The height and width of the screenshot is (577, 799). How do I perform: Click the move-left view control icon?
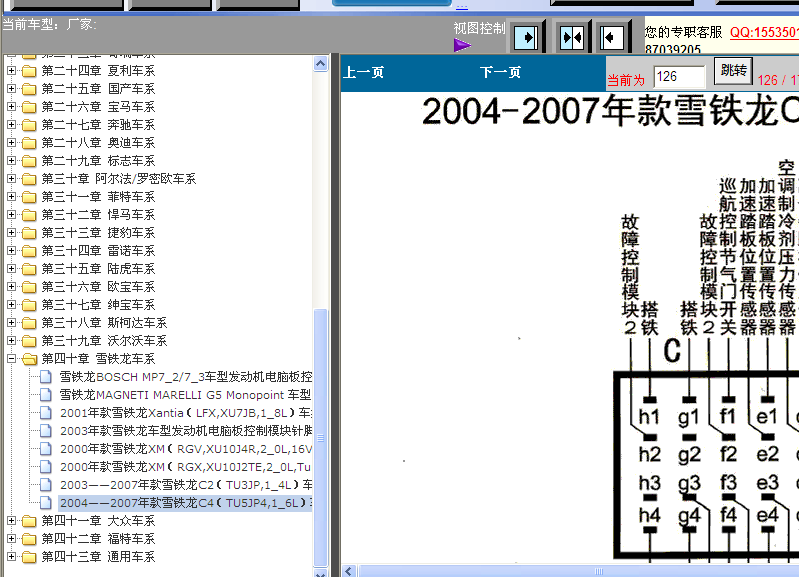[x=612, y=38]
